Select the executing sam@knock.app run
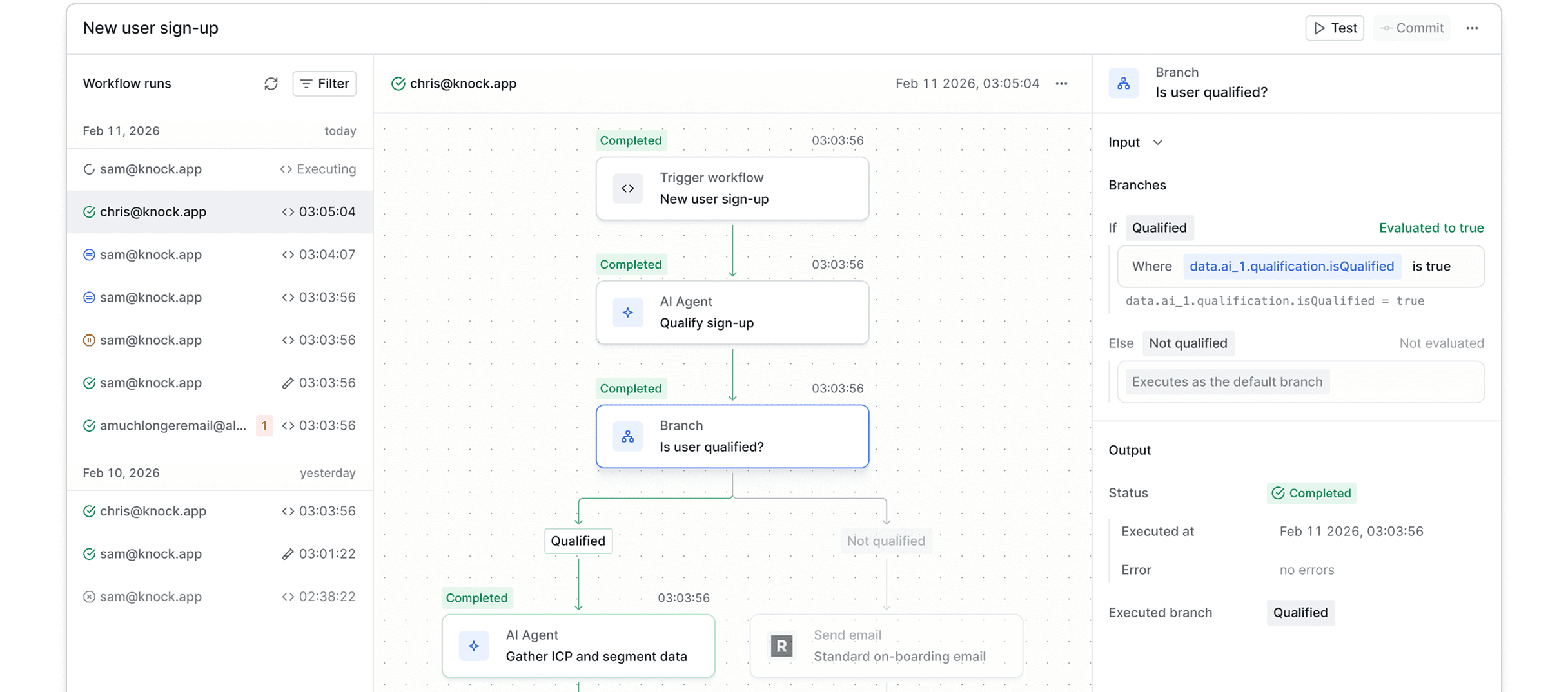The width and height of the screenshot is (1568, 692). tap(219, 169)
